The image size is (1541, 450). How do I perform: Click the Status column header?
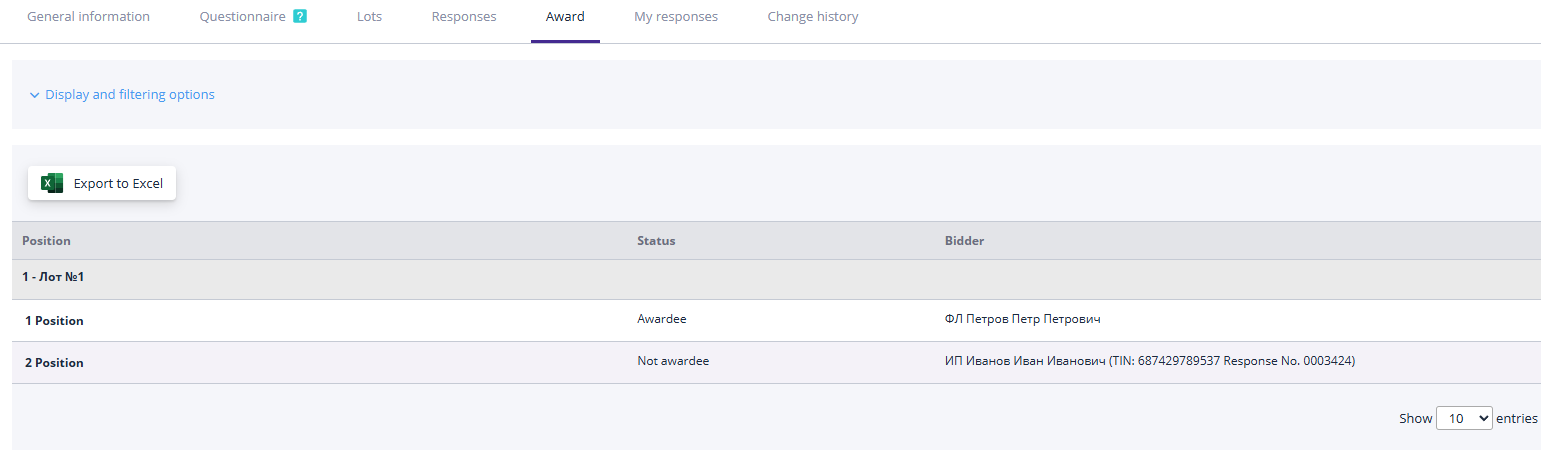656,241
